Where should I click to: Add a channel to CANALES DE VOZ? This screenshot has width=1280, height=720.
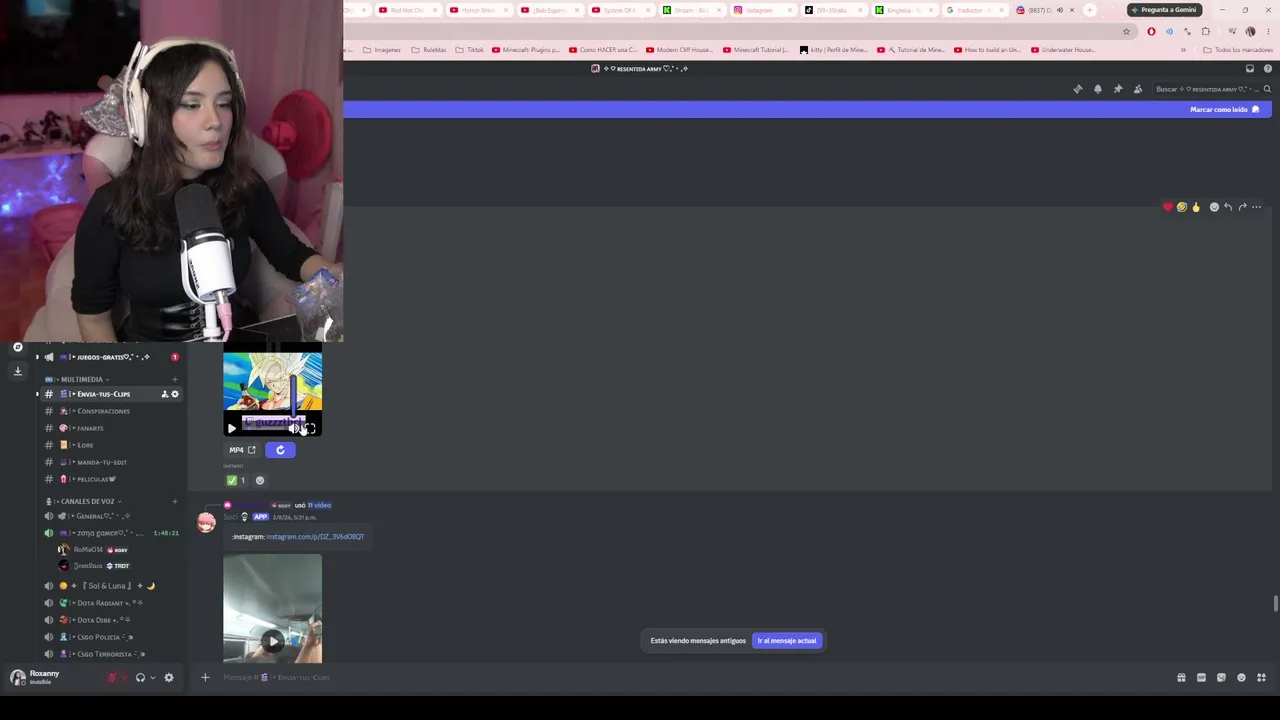click(174, 501)
